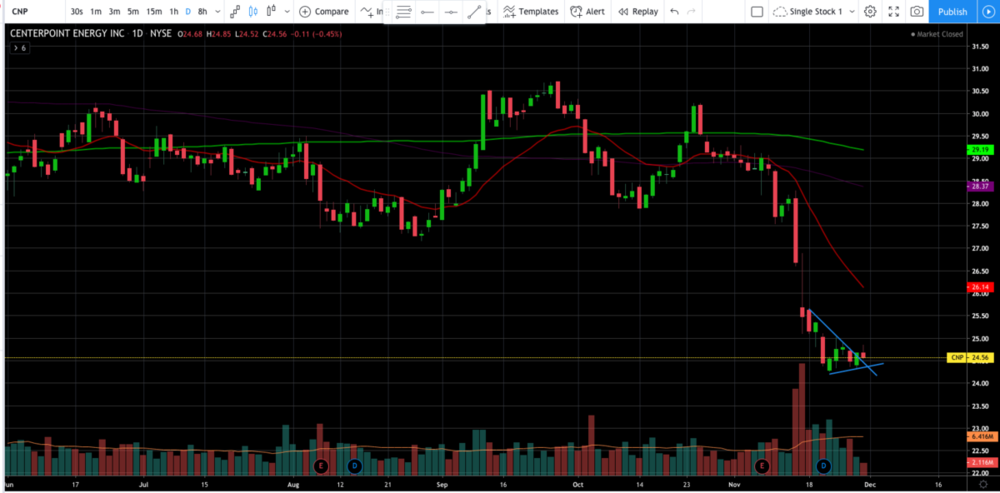Enter fullscreen mode

click(893, 12)
